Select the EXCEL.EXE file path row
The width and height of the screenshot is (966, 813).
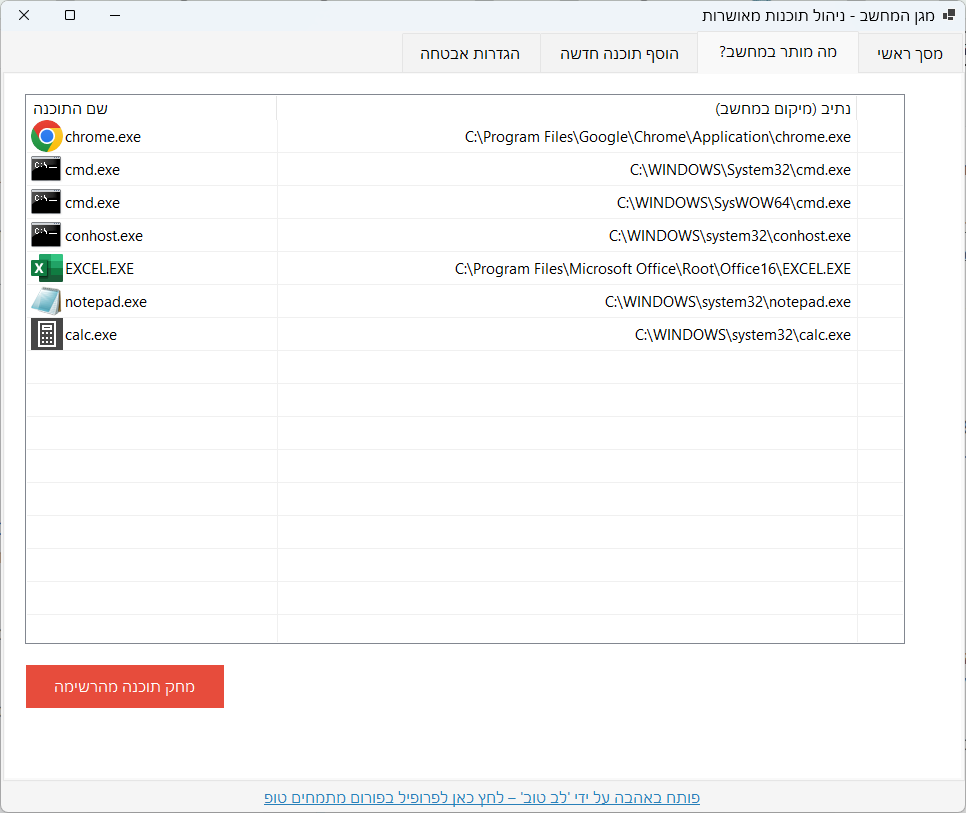coord(652,269)
